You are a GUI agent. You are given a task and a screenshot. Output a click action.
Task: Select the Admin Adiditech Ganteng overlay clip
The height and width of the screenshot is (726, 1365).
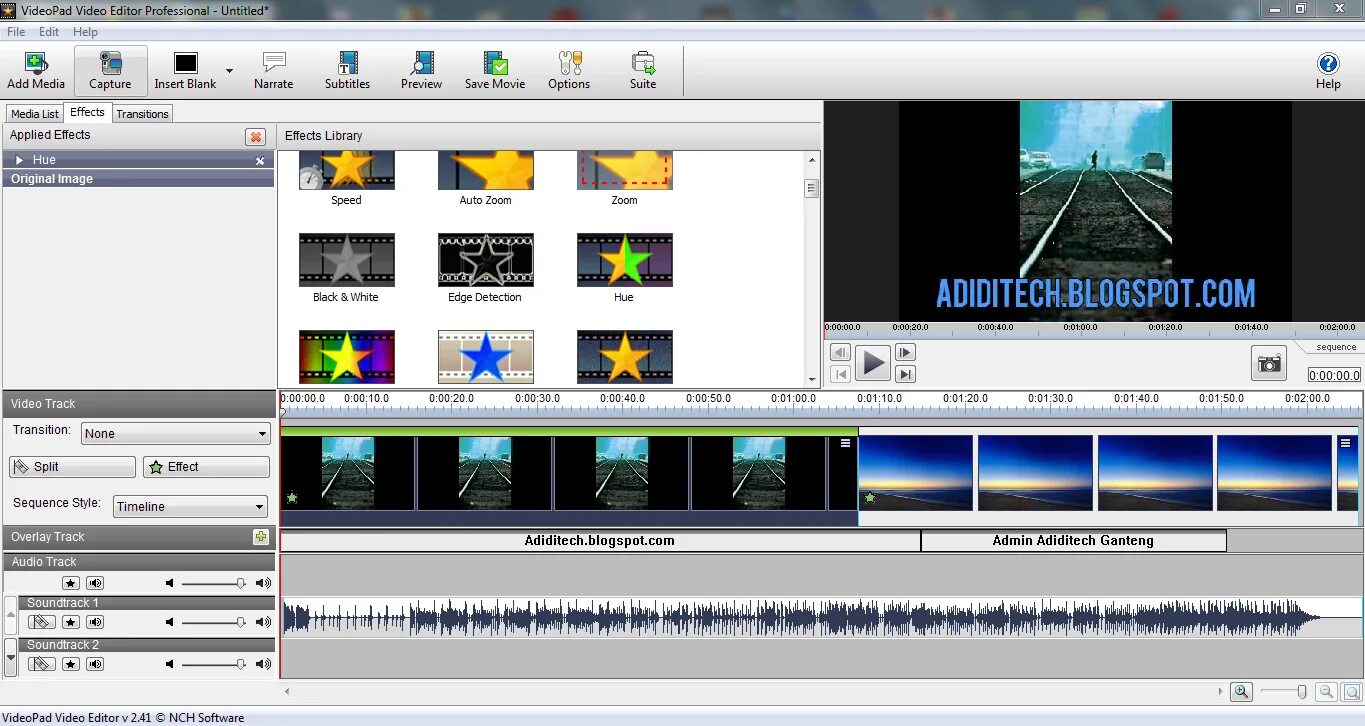1073,541
